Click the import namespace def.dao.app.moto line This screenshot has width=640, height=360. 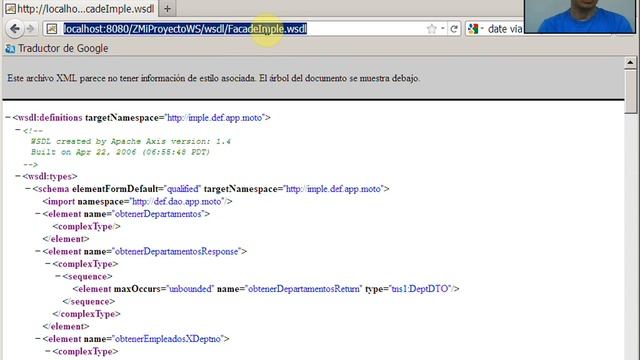tap(138, 201)
